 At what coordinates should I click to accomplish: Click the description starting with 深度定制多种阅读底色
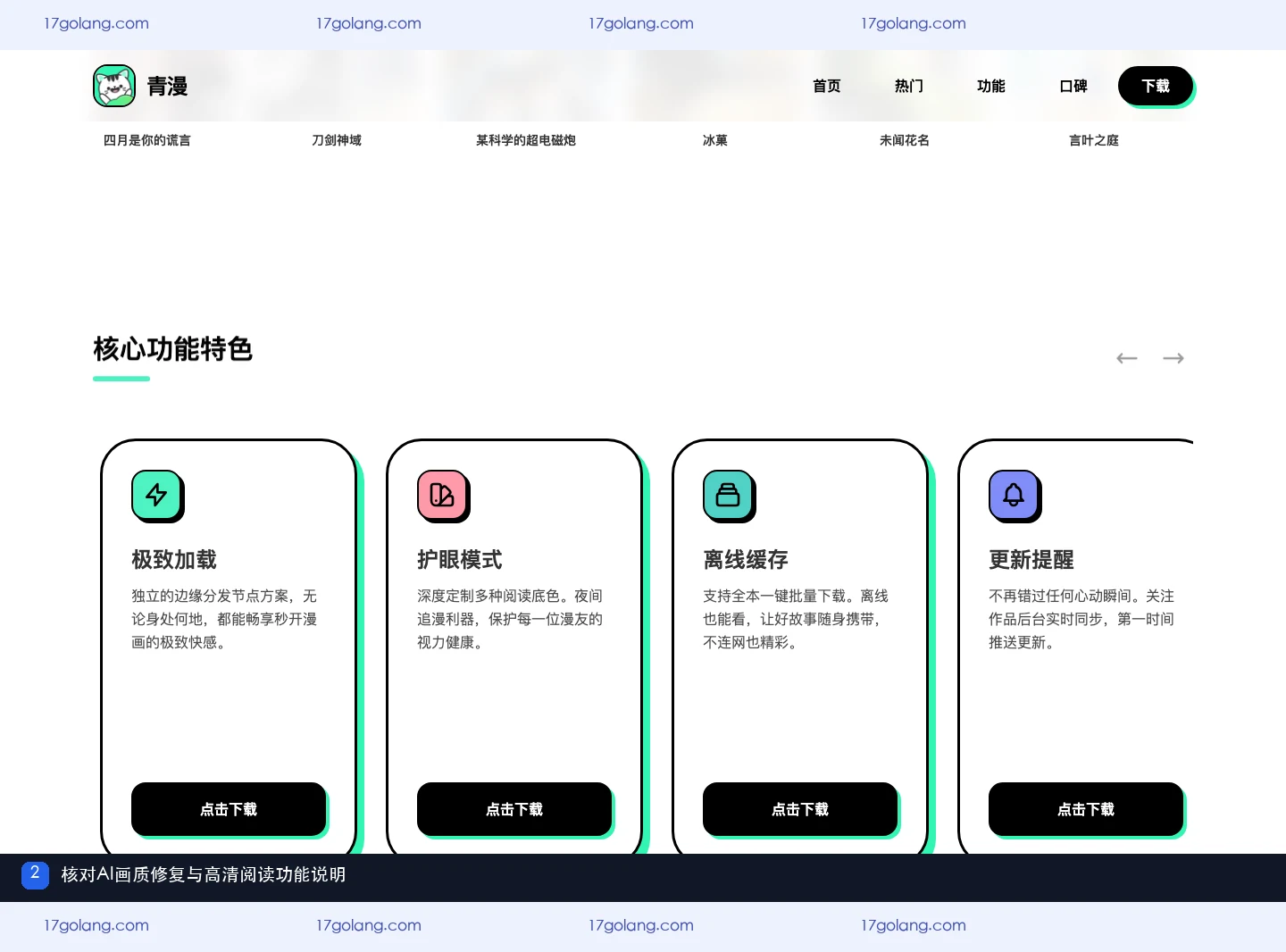click(x=510, y=619)
